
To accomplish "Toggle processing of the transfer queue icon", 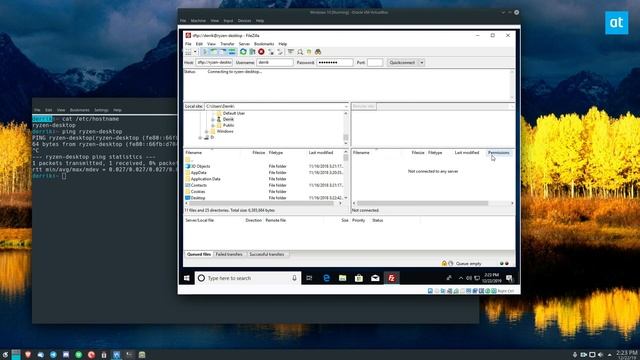I will [252, 52].
